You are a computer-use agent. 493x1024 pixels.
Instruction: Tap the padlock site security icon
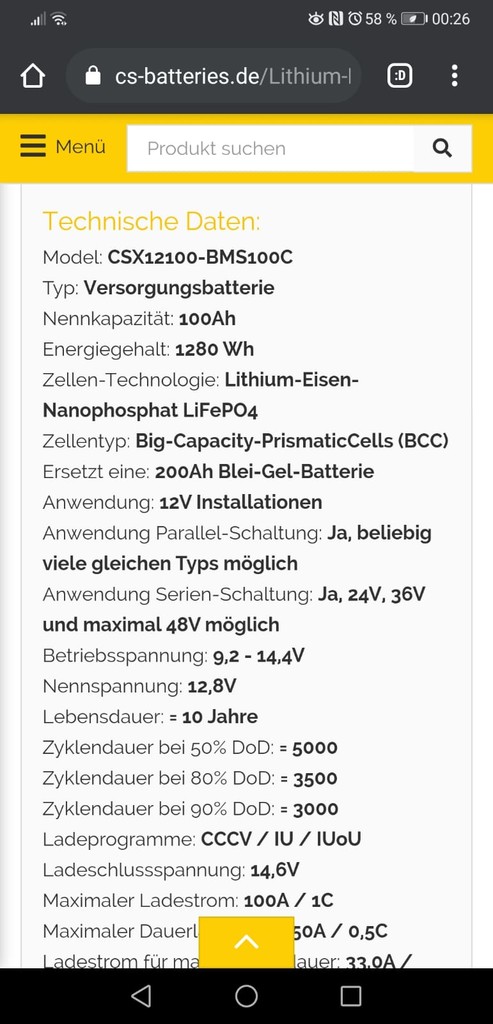tap(93, 76)
